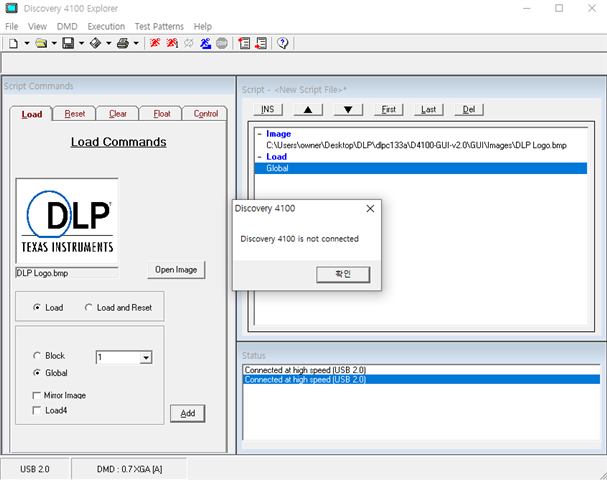Image resolution: width=607 pixels, height=480 pixels.
Task: Switch to the Clear tab
Action: tap(118, 114)
